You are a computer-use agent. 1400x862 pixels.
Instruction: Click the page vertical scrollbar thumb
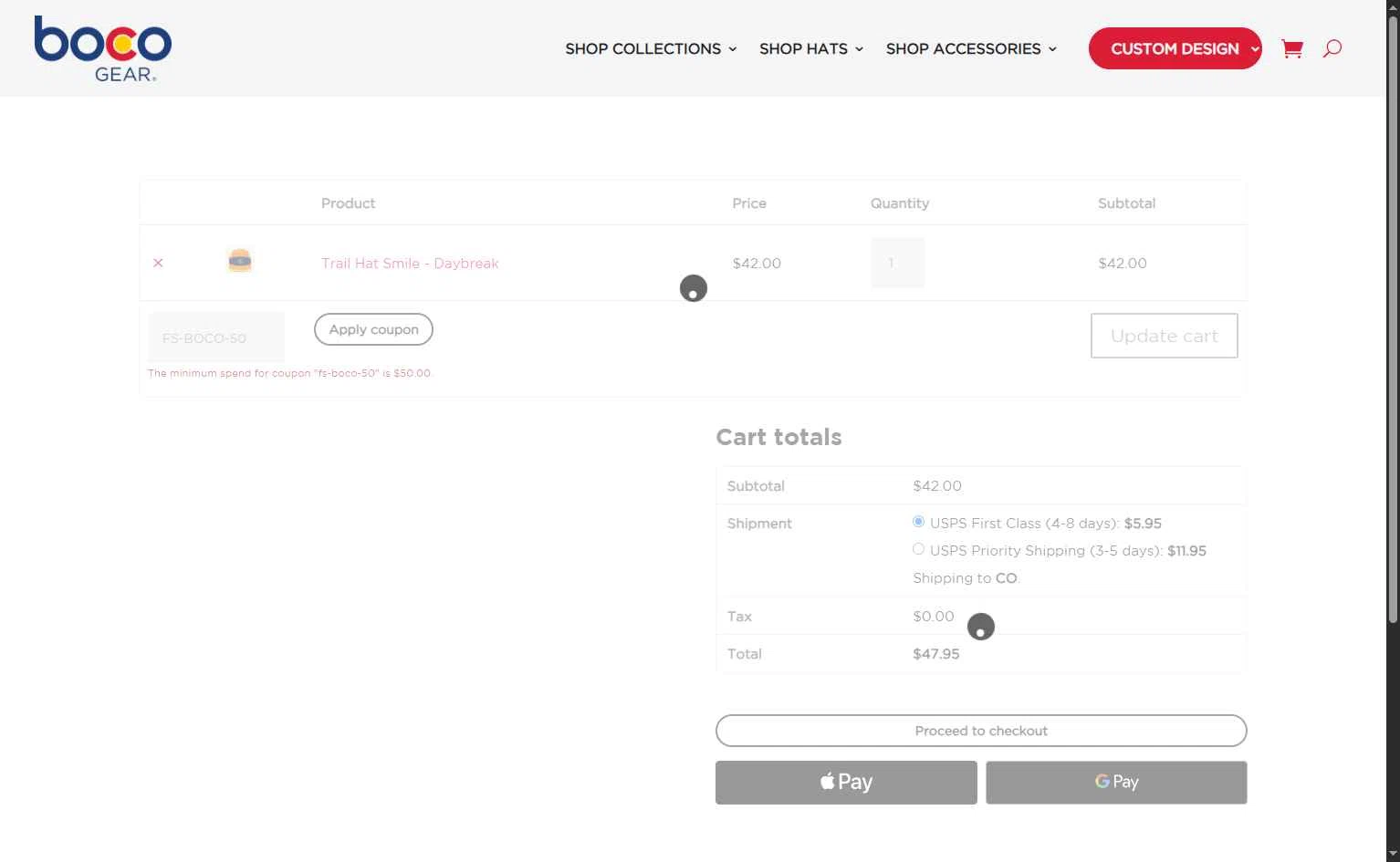click(x=1393, y=319)
